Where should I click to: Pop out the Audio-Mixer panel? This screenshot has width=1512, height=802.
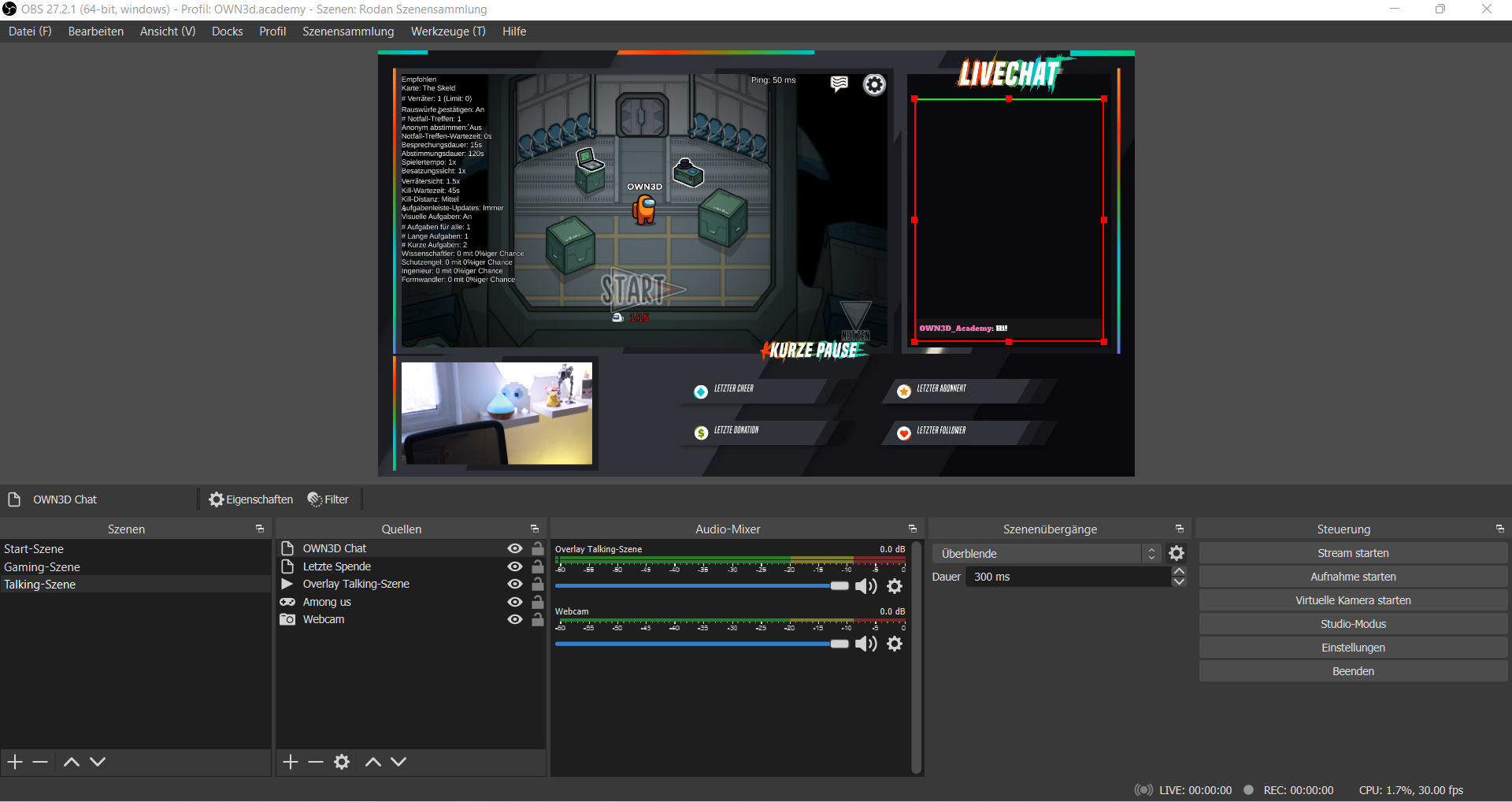pos(912,529)
